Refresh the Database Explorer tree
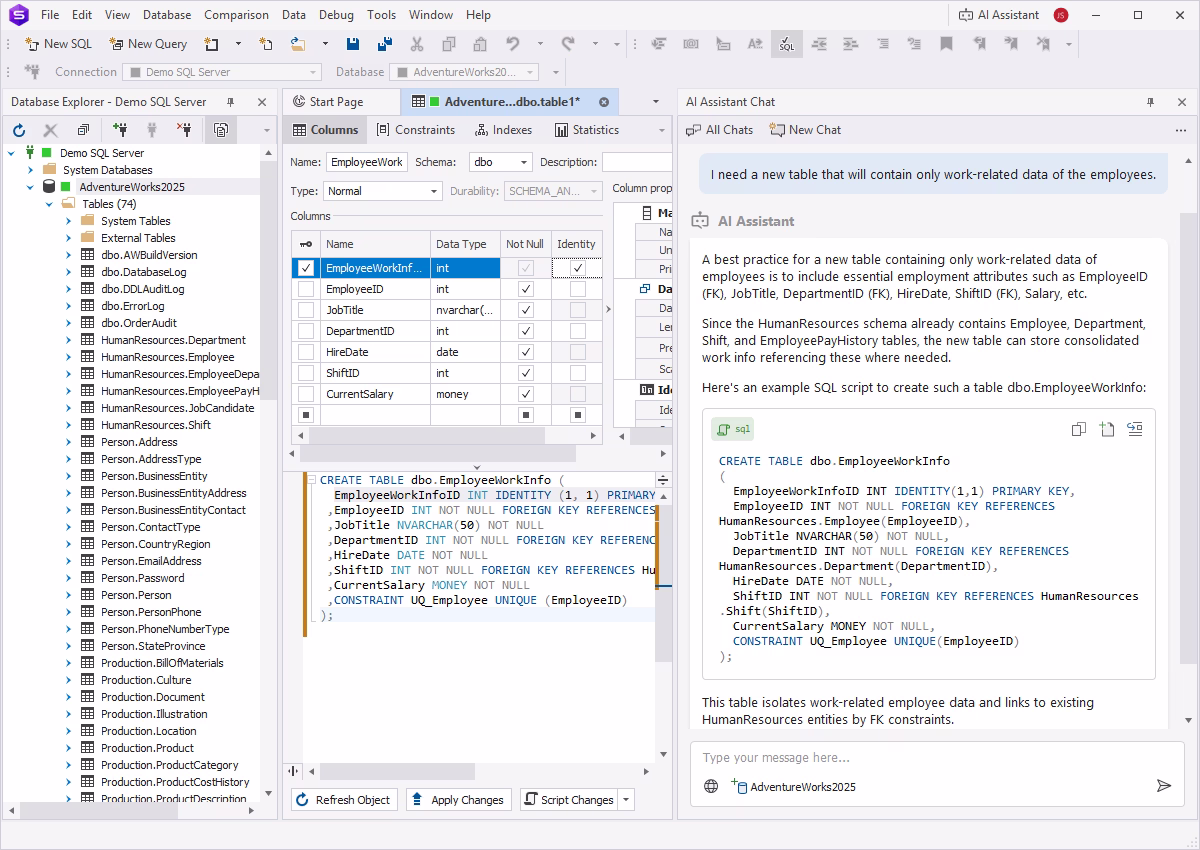 [19, 130]
